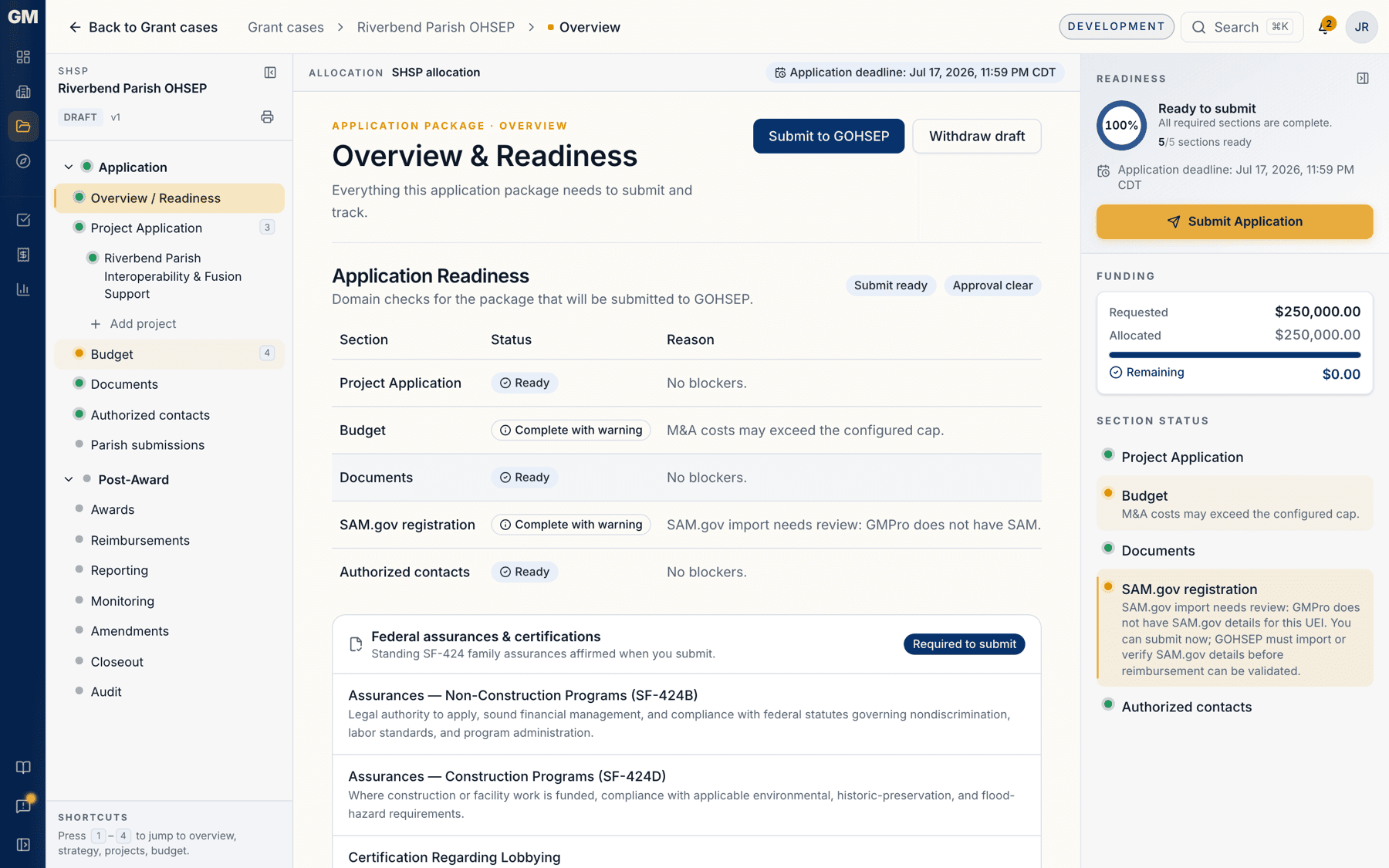Collapse the Readiness side panel icon
This screenshot has height=868, width=1389.
coord(1363,79)
